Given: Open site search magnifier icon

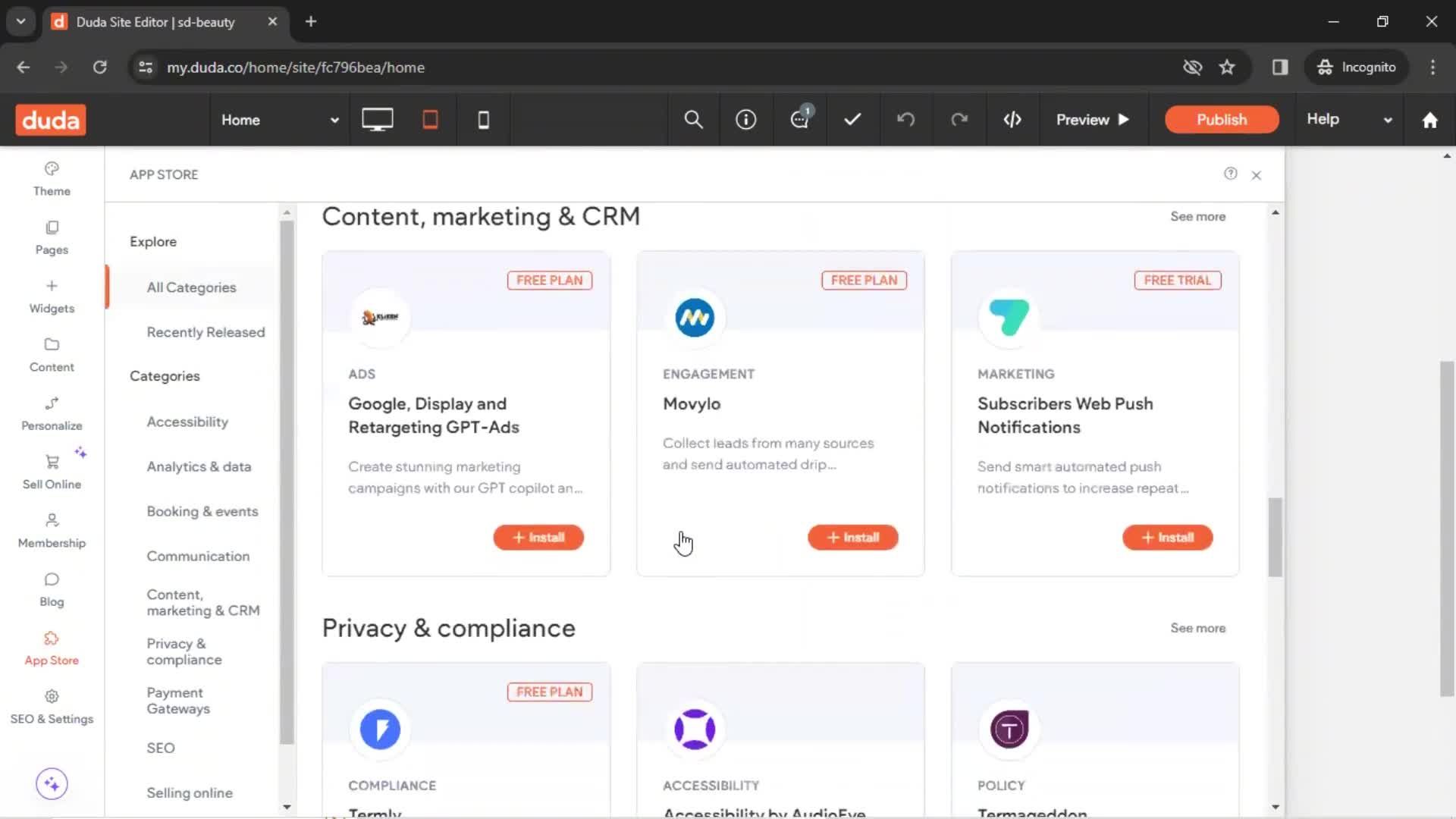Looking at the screenshot, I should click(x=693, y=120).
